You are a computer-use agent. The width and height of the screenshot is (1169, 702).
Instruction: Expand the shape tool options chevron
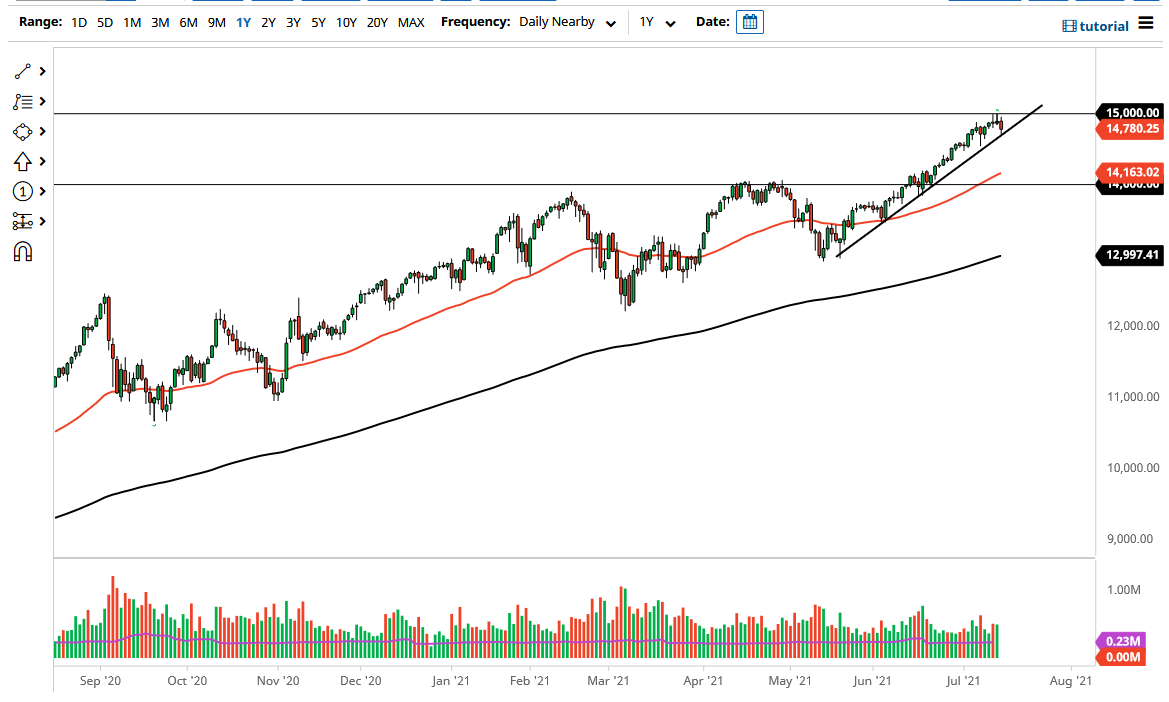pyautogui.click(x=41, y=131)
